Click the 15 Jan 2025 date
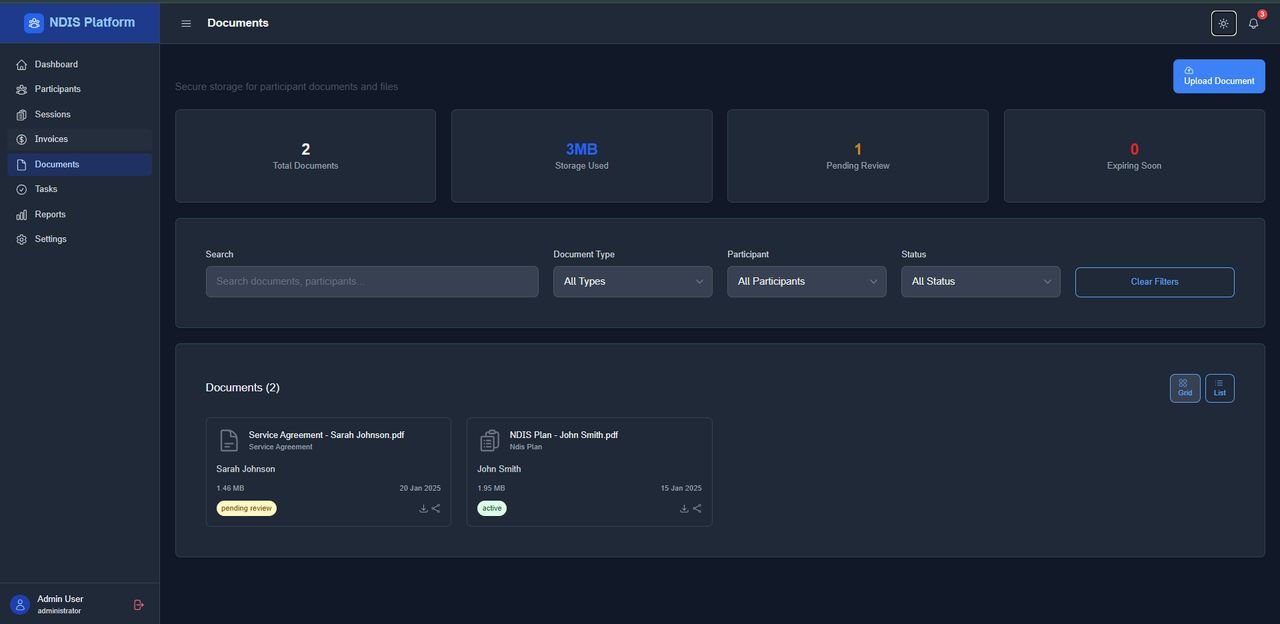 click(681, 488)
